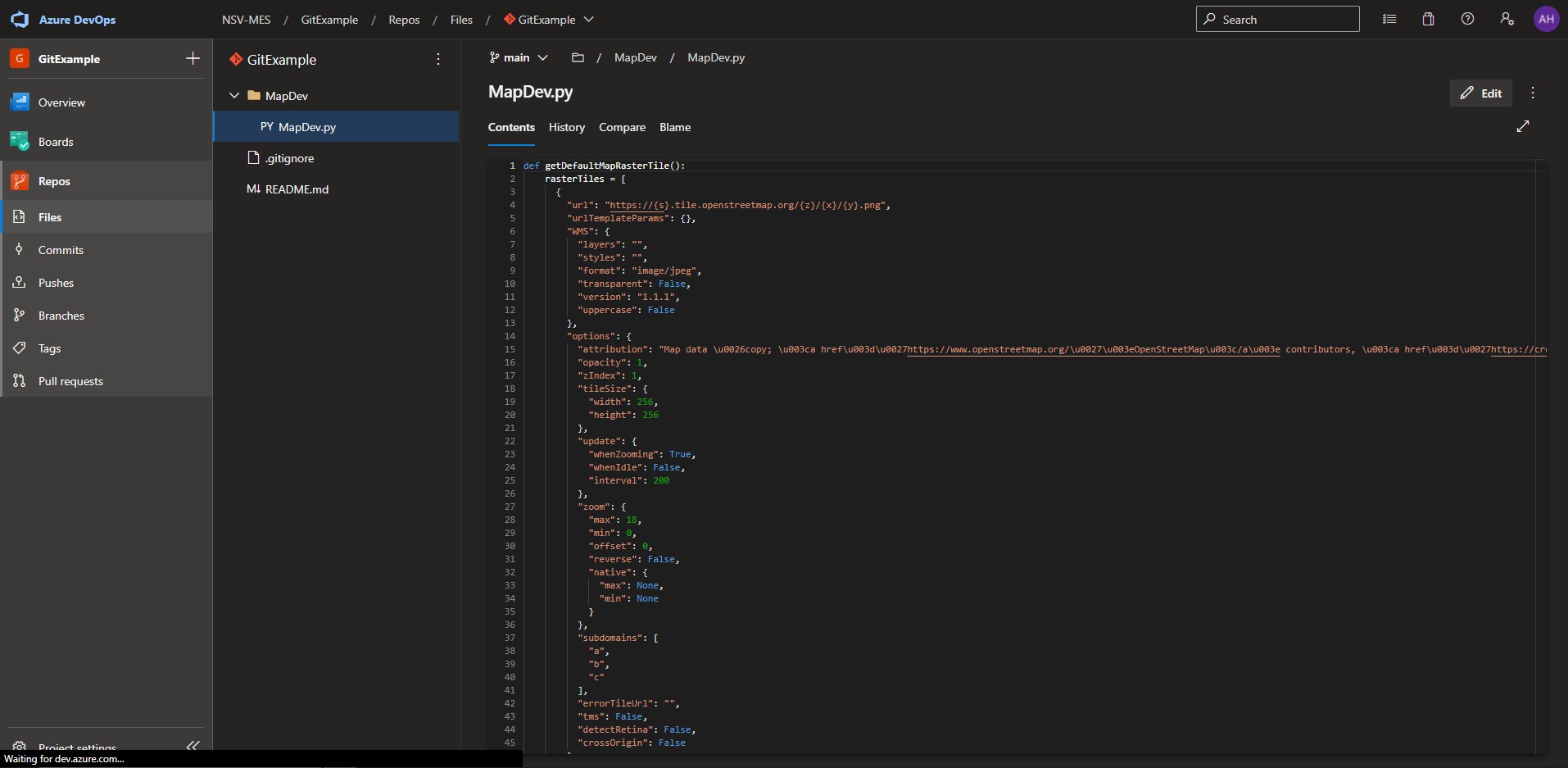Open the GitExample breadcrumb dropdown
The image size is (1568, 768).
coord(587,20)
